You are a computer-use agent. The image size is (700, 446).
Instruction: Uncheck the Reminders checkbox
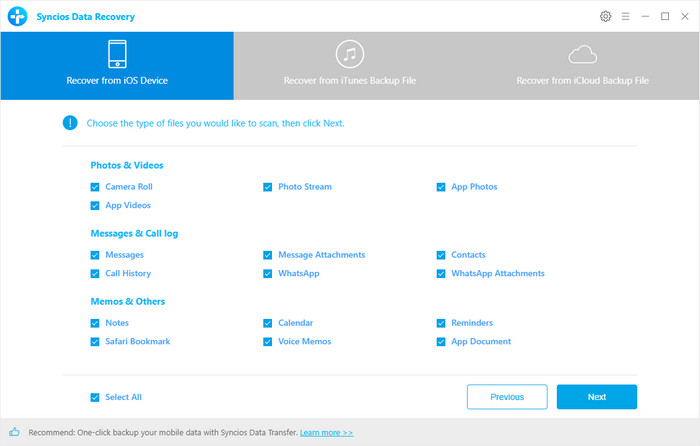click(441, 323)
